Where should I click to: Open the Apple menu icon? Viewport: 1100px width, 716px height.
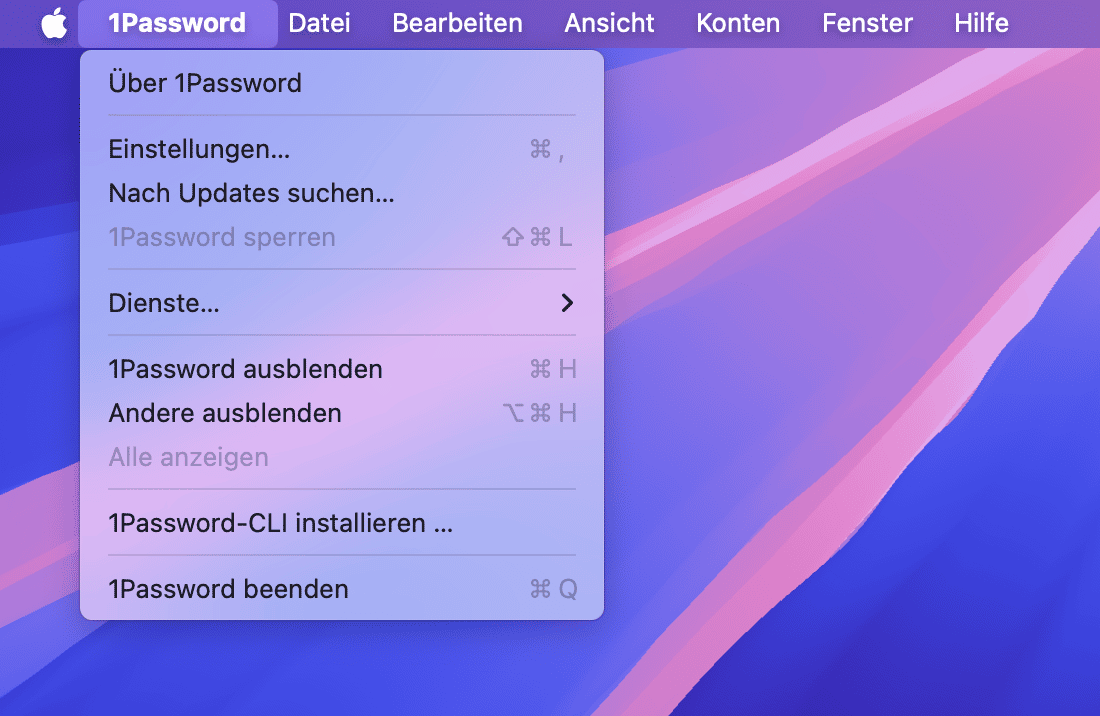click(54, 23)
